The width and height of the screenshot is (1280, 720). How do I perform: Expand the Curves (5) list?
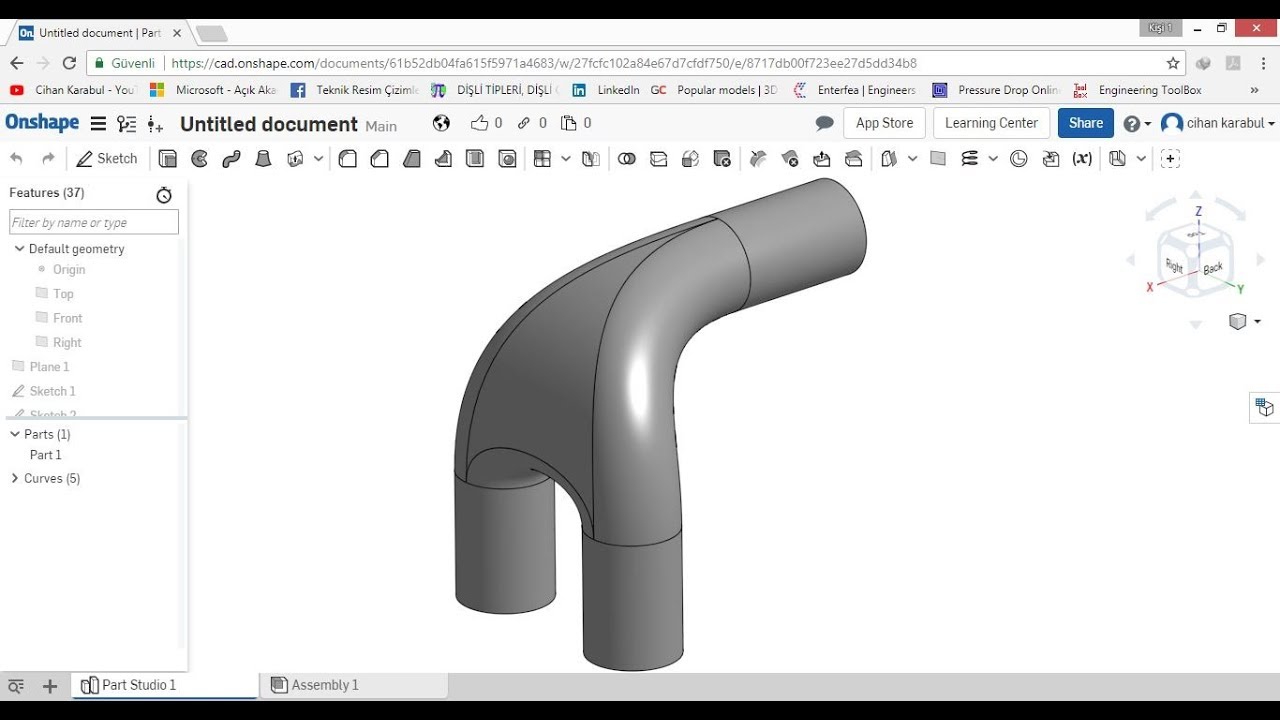point(15,478)
